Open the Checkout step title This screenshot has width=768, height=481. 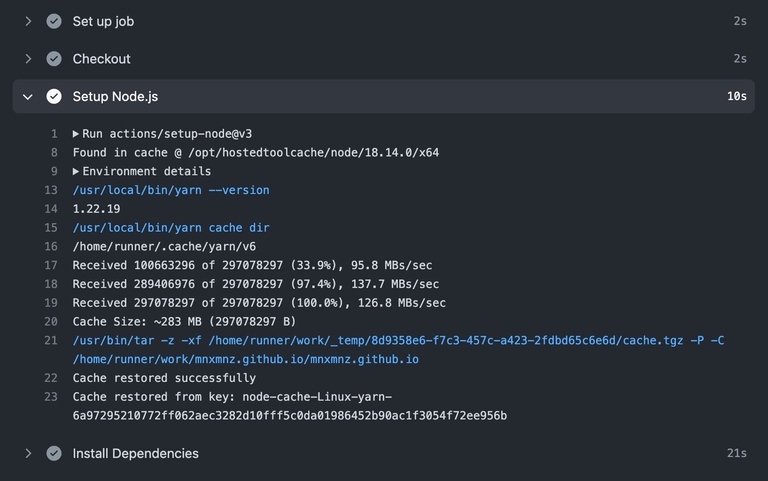pyautogui.click(x=101, y=59)
